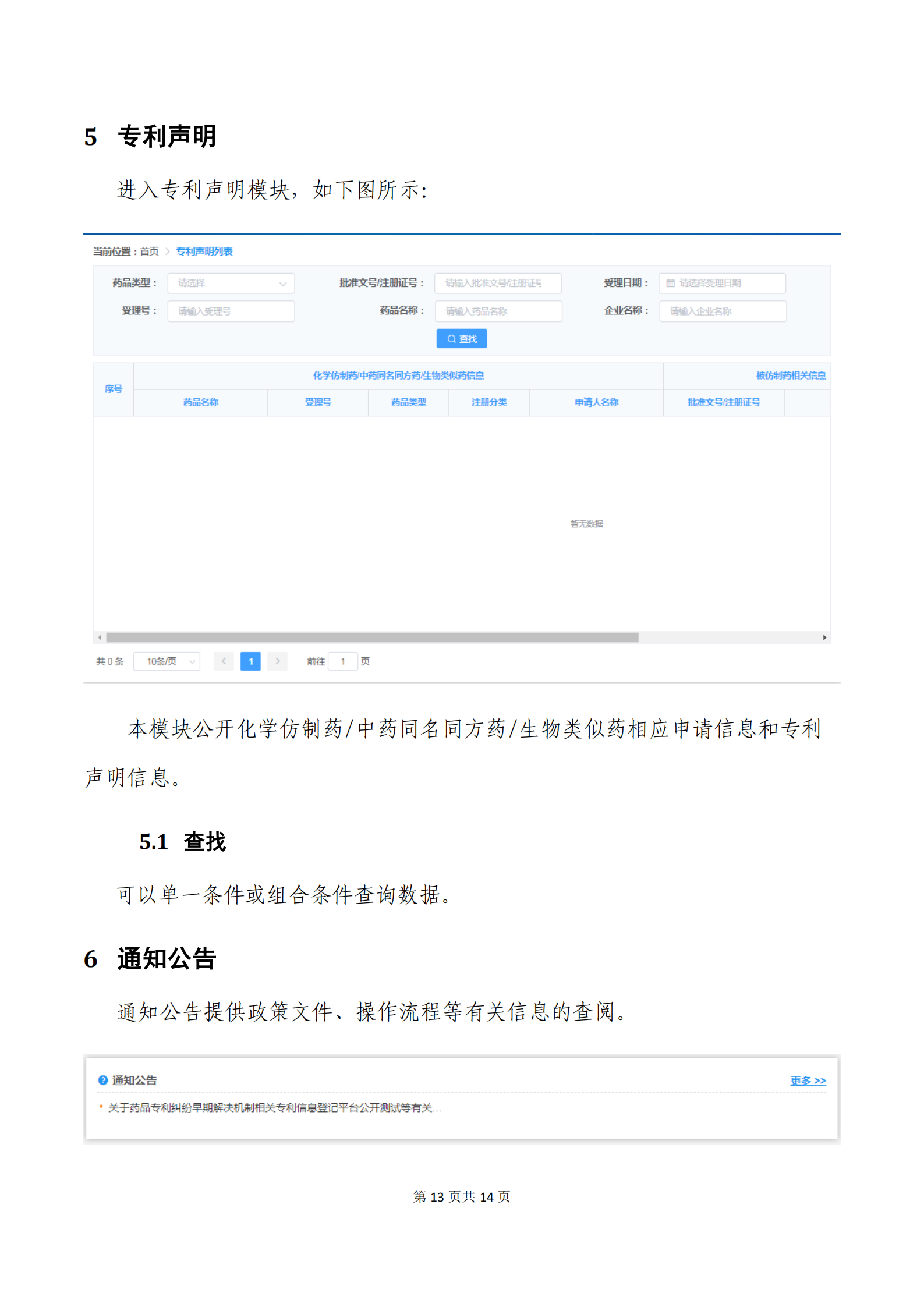The width and height of the screenshot is (924, 1307).
Task: Click the calendar icon in 受理日期
Action: click(x=671, y=283)
